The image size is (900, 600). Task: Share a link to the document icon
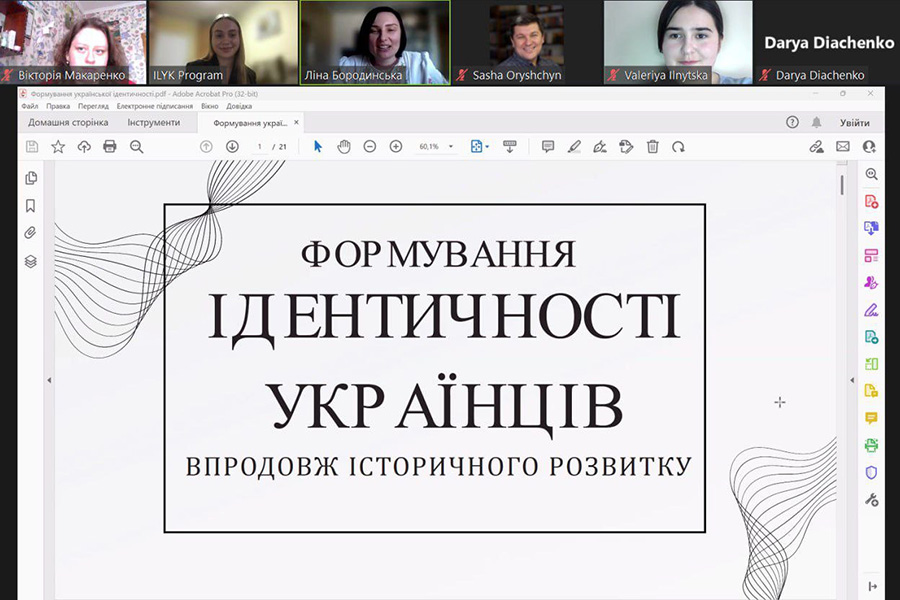816,146
